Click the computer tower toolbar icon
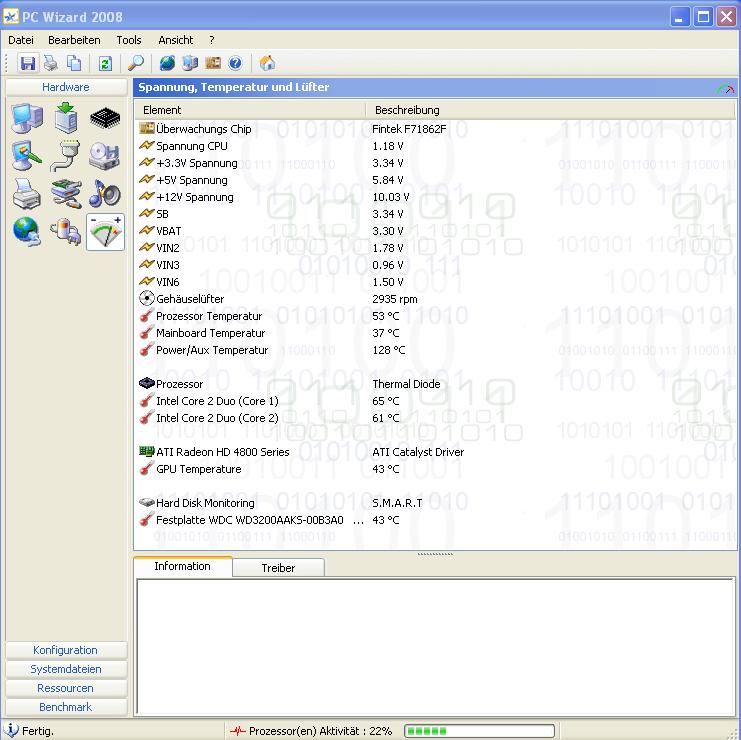This screenshot has height=740, width=741. point(190,63)
